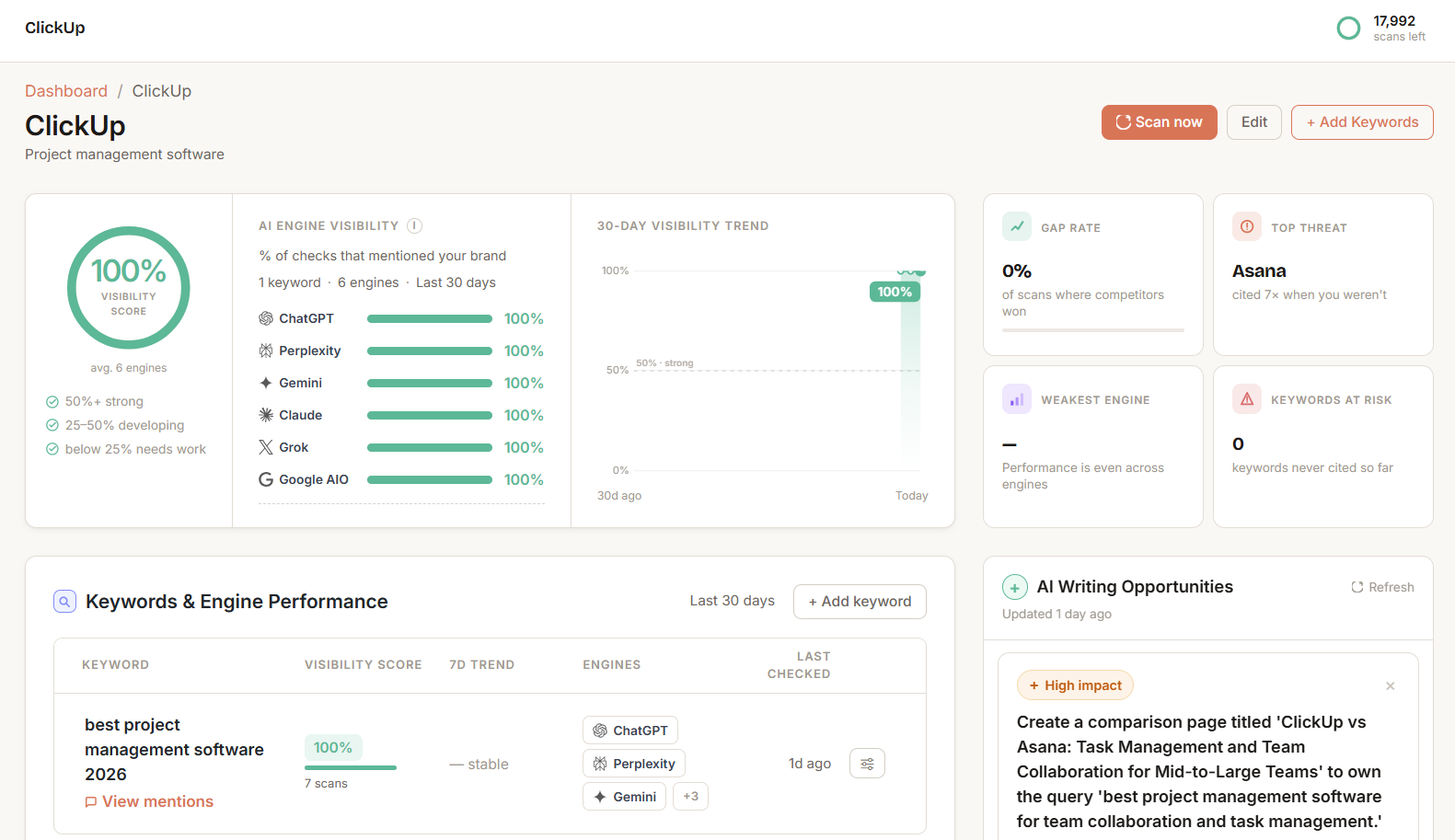This screenshot has width=1455, height=840.
Task: Open AI Engine Visibility info icon
Action: [x=414, y=225]
